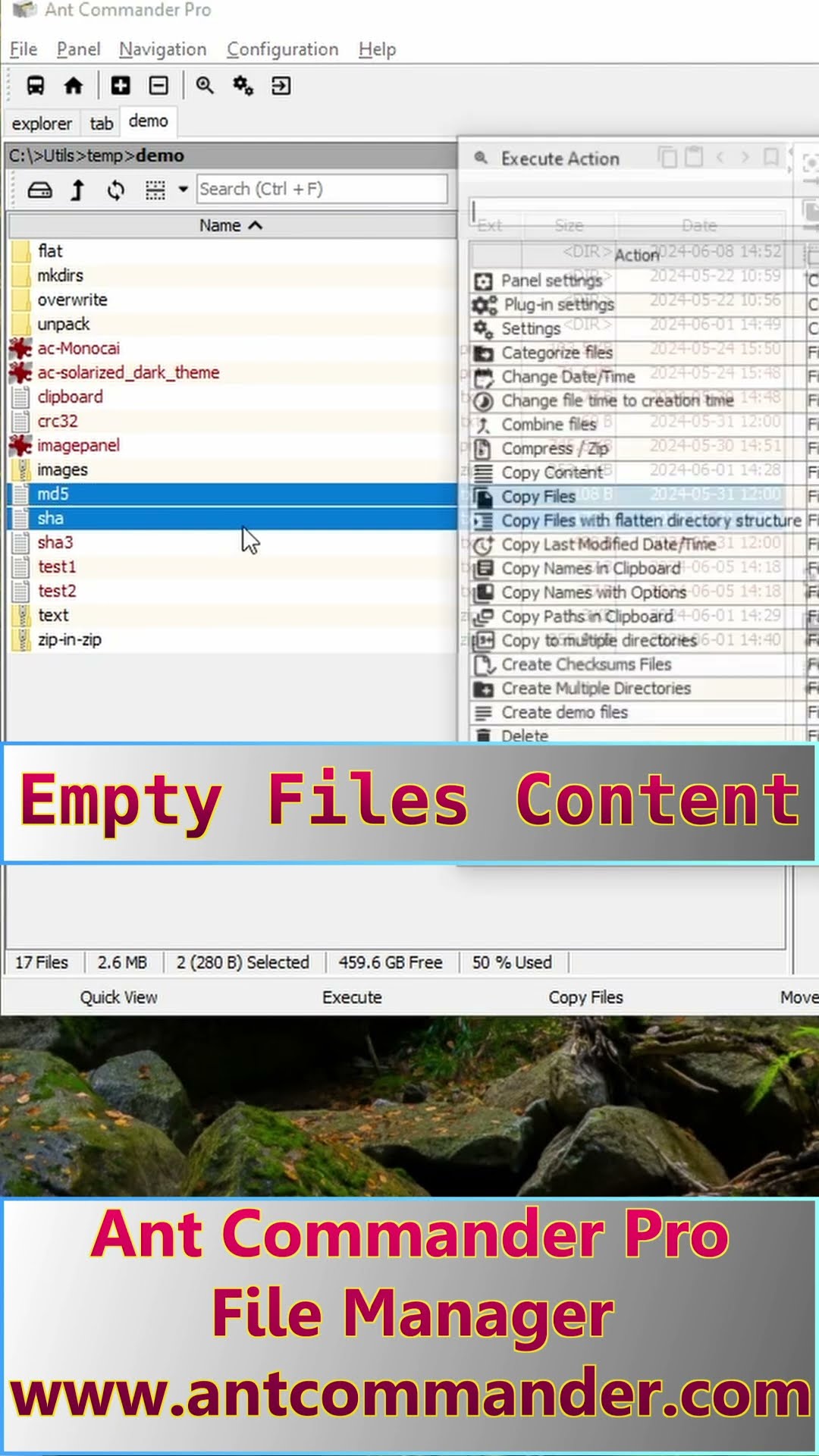The image size is (819, 1456).
Task: Open the File menu
Action: (x=24, y=49)
